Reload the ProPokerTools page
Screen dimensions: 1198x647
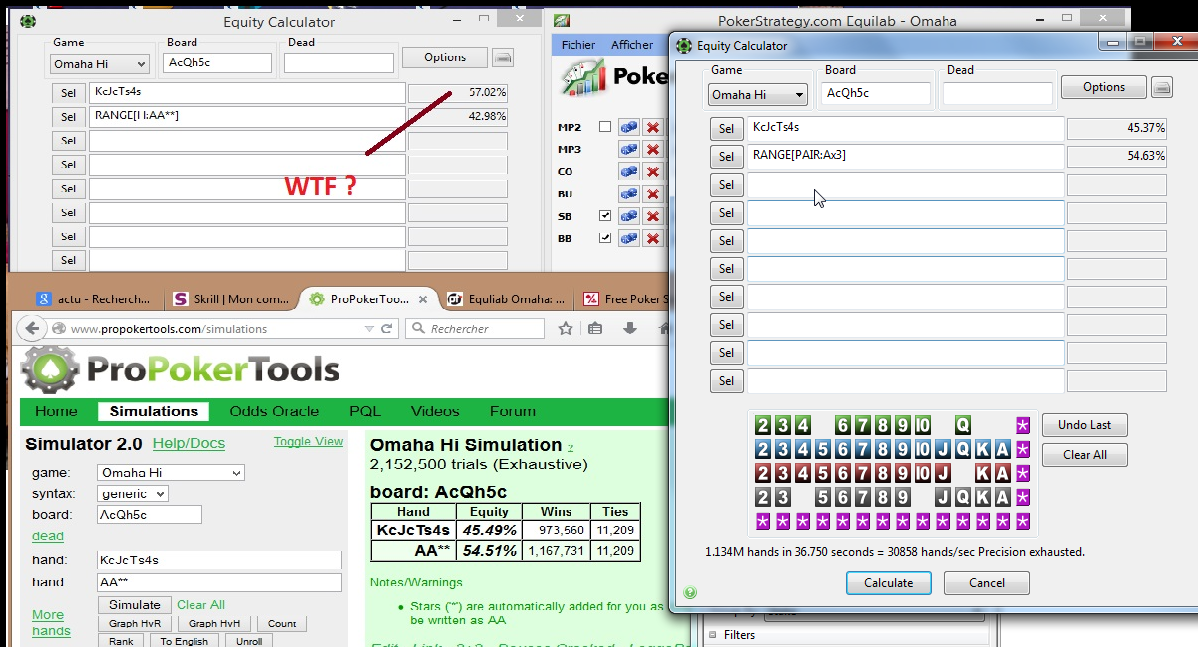point(387,328)
